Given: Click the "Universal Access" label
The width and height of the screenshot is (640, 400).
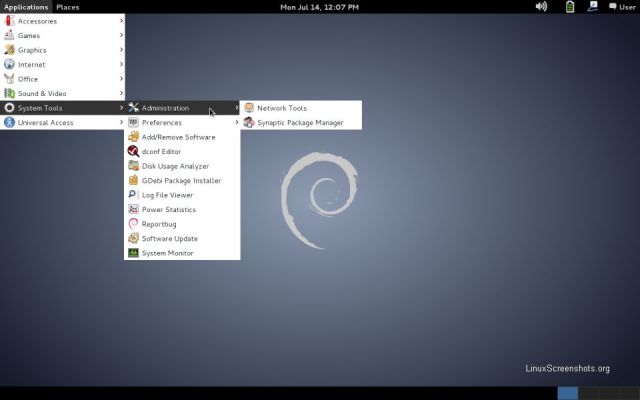Looking at the screenshot, I should (x=45, y=122).
